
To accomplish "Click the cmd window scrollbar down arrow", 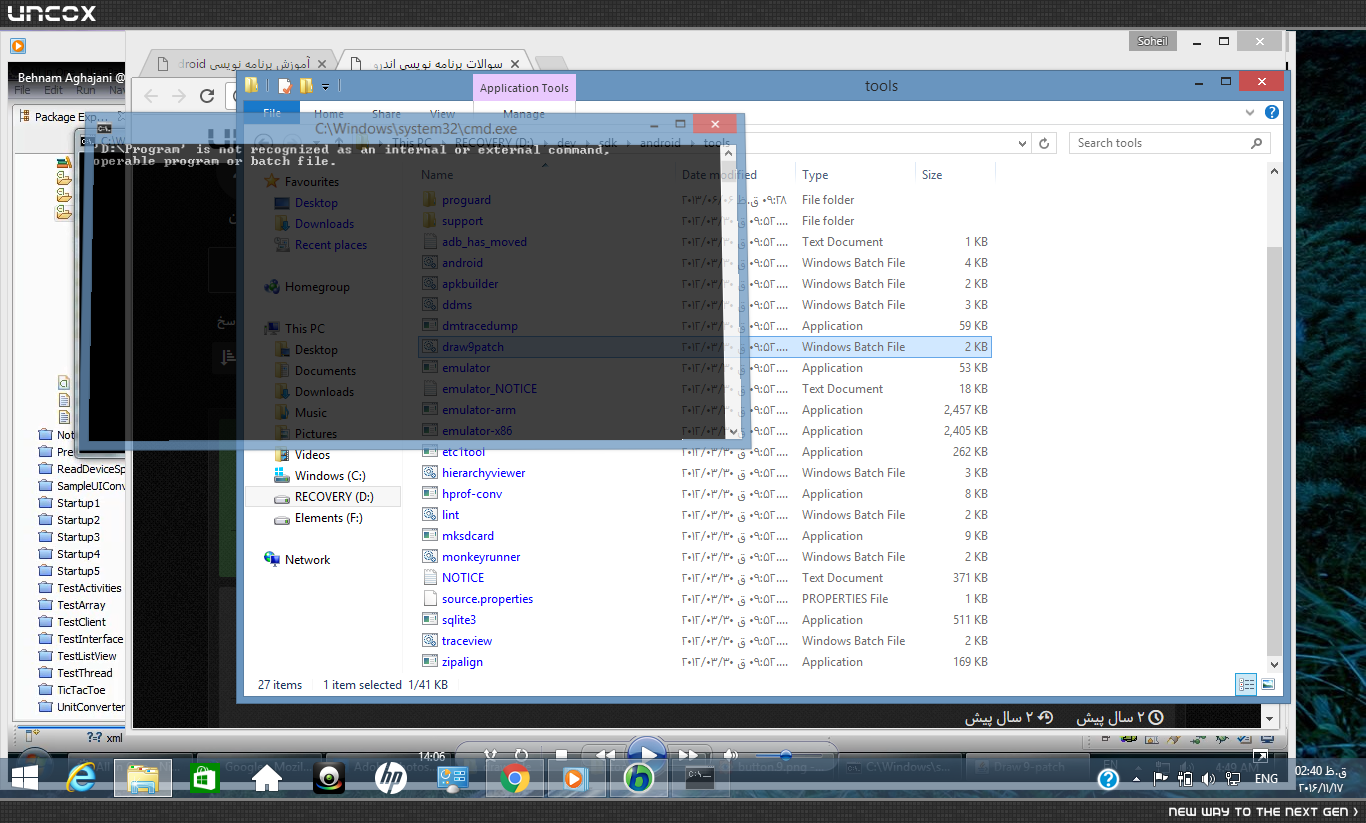I will [x=732, y=431].
